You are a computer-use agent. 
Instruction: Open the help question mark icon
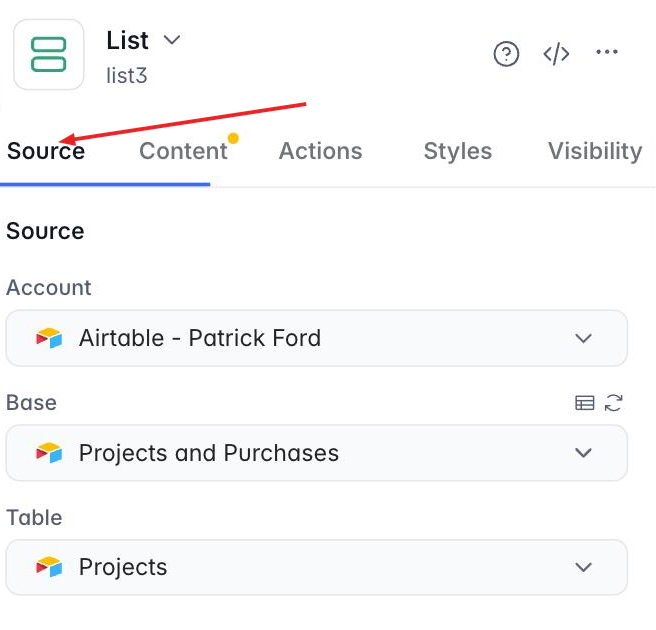[506, 54]
